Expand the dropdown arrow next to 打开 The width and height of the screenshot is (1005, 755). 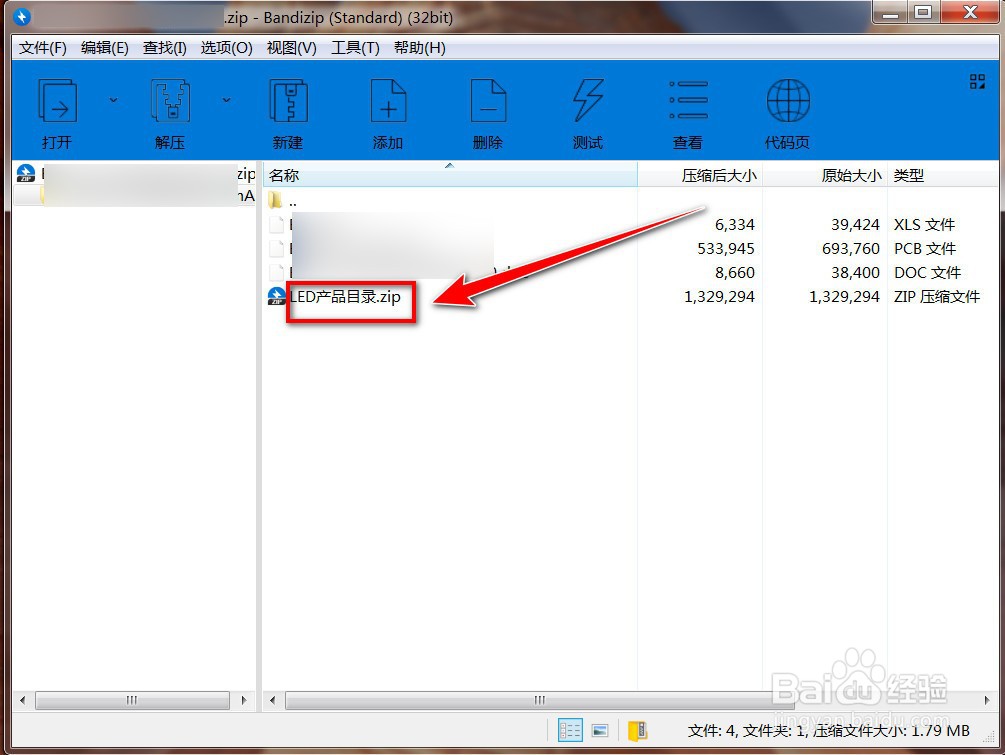coord(113,100)
